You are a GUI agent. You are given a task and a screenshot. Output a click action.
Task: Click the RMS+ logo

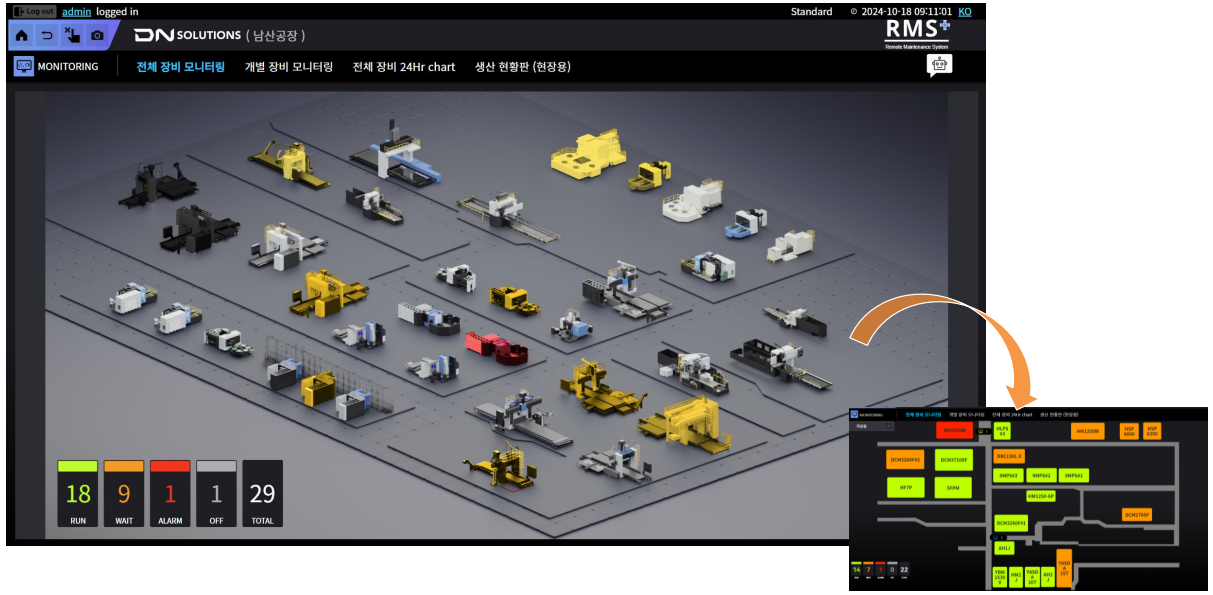click(917, 32)
